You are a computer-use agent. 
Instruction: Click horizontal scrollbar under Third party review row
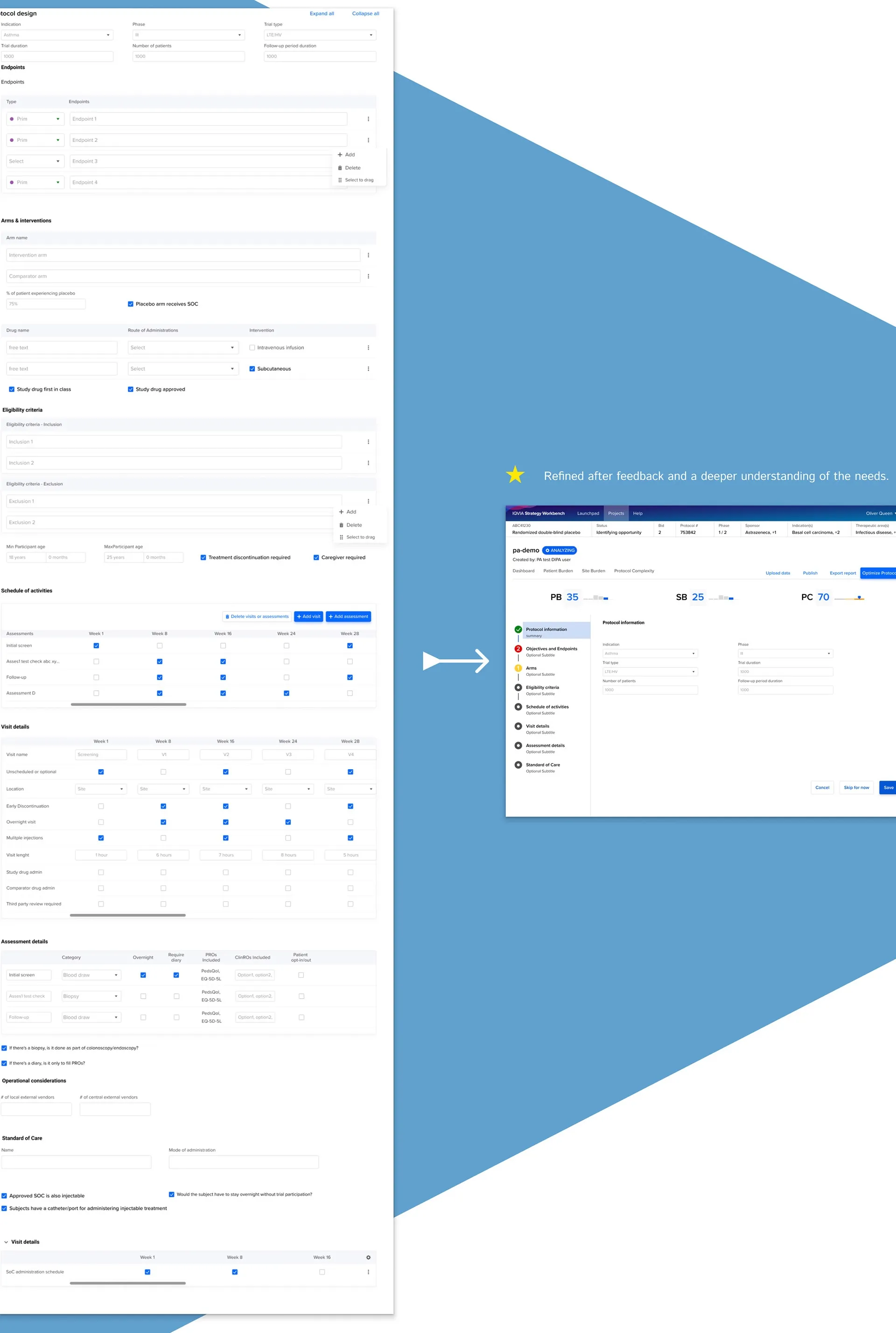tap(128, 915)
